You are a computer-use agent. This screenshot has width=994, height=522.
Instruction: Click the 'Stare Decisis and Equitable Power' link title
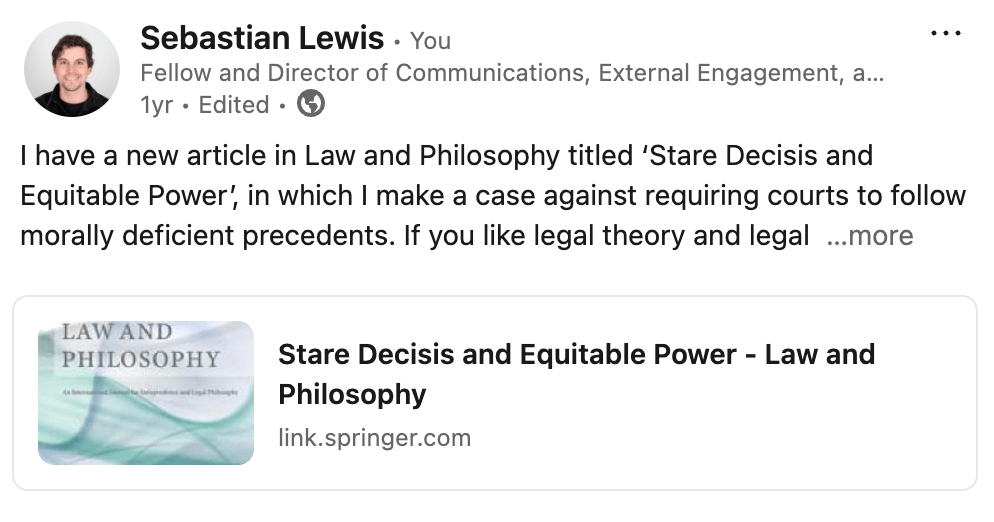tap(575, 355)
